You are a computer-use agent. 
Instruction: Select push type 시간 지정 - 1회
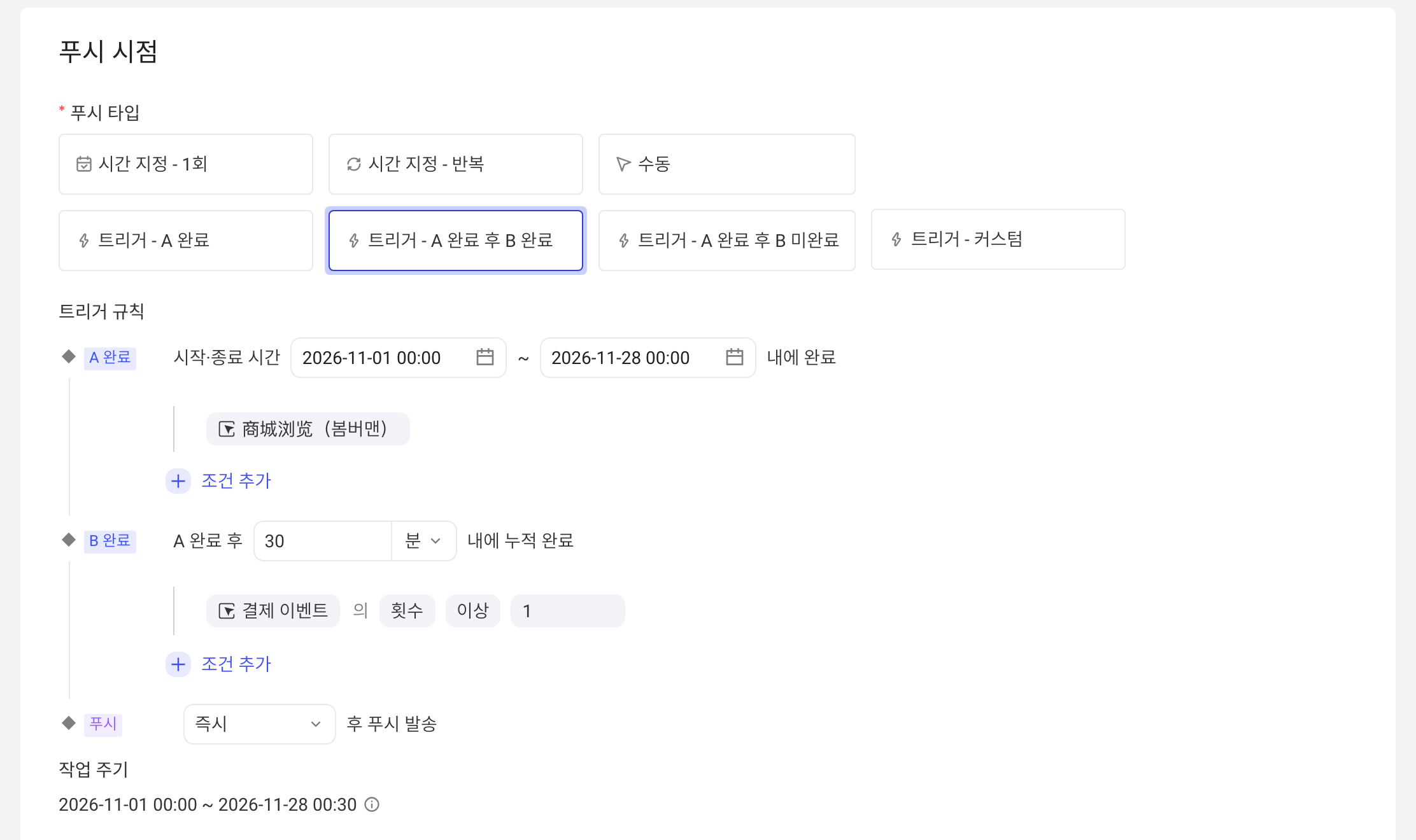coord(186,164)
